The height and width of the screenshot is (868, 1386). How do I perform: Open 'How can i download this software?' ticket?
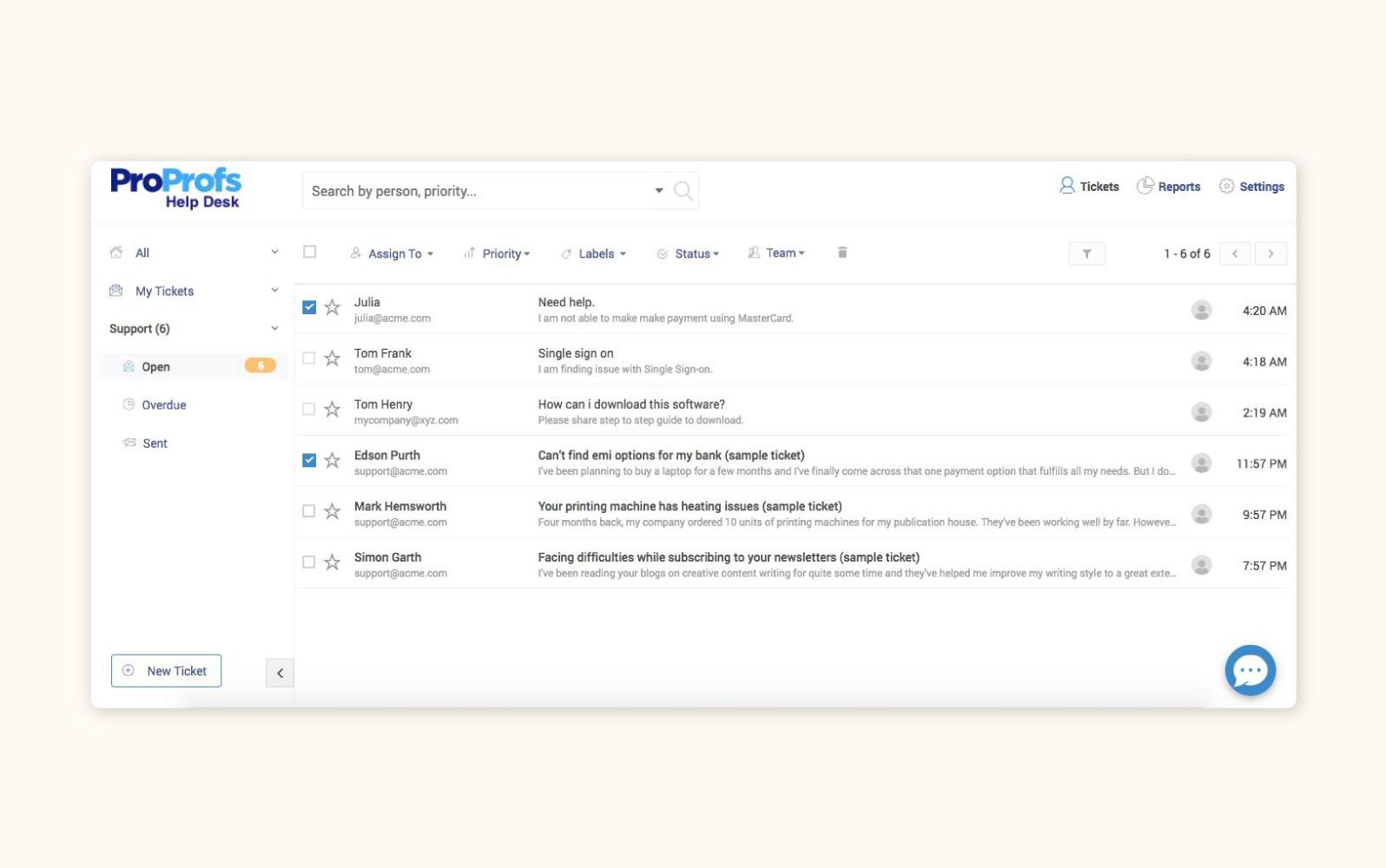point(631,404)
